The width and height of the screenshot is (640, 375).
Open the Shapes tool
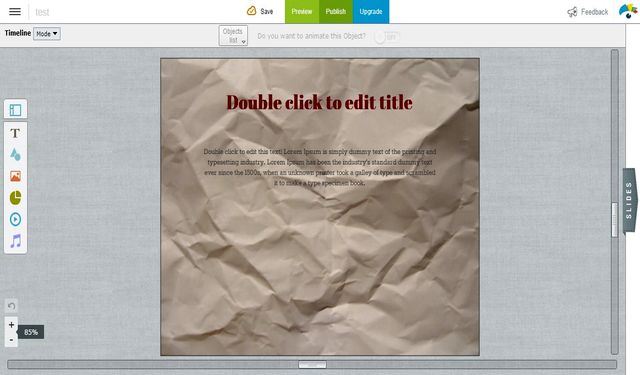[16, 155]
